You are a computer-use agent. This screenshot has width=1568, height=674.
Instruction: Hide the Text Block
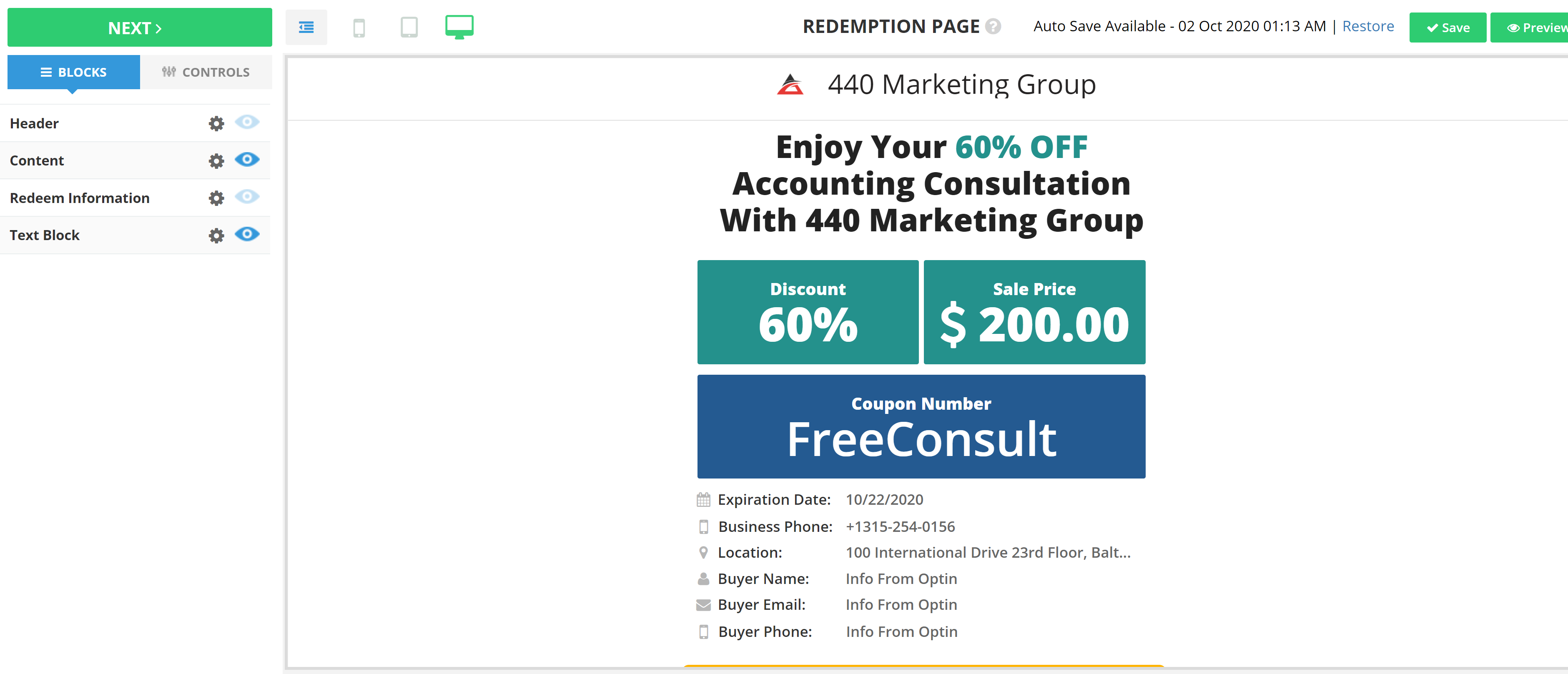click(246, 234)
